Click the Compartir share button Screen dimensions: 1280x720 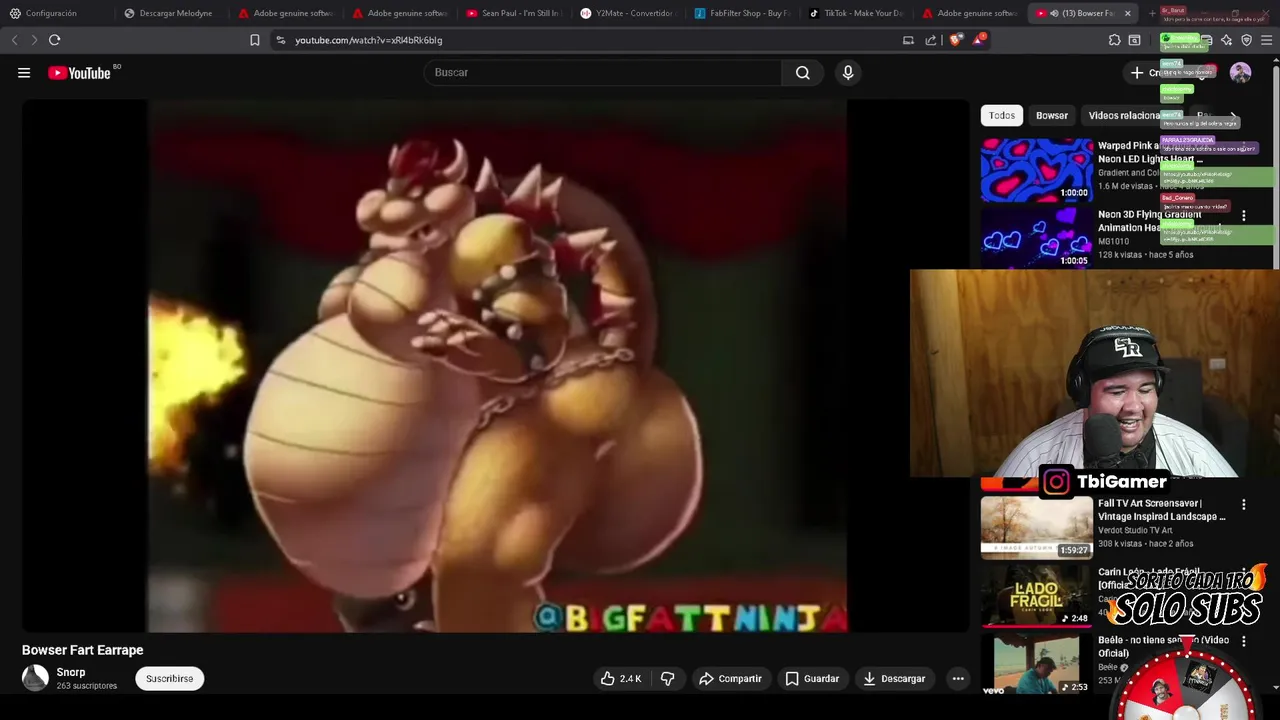[730, 678]
